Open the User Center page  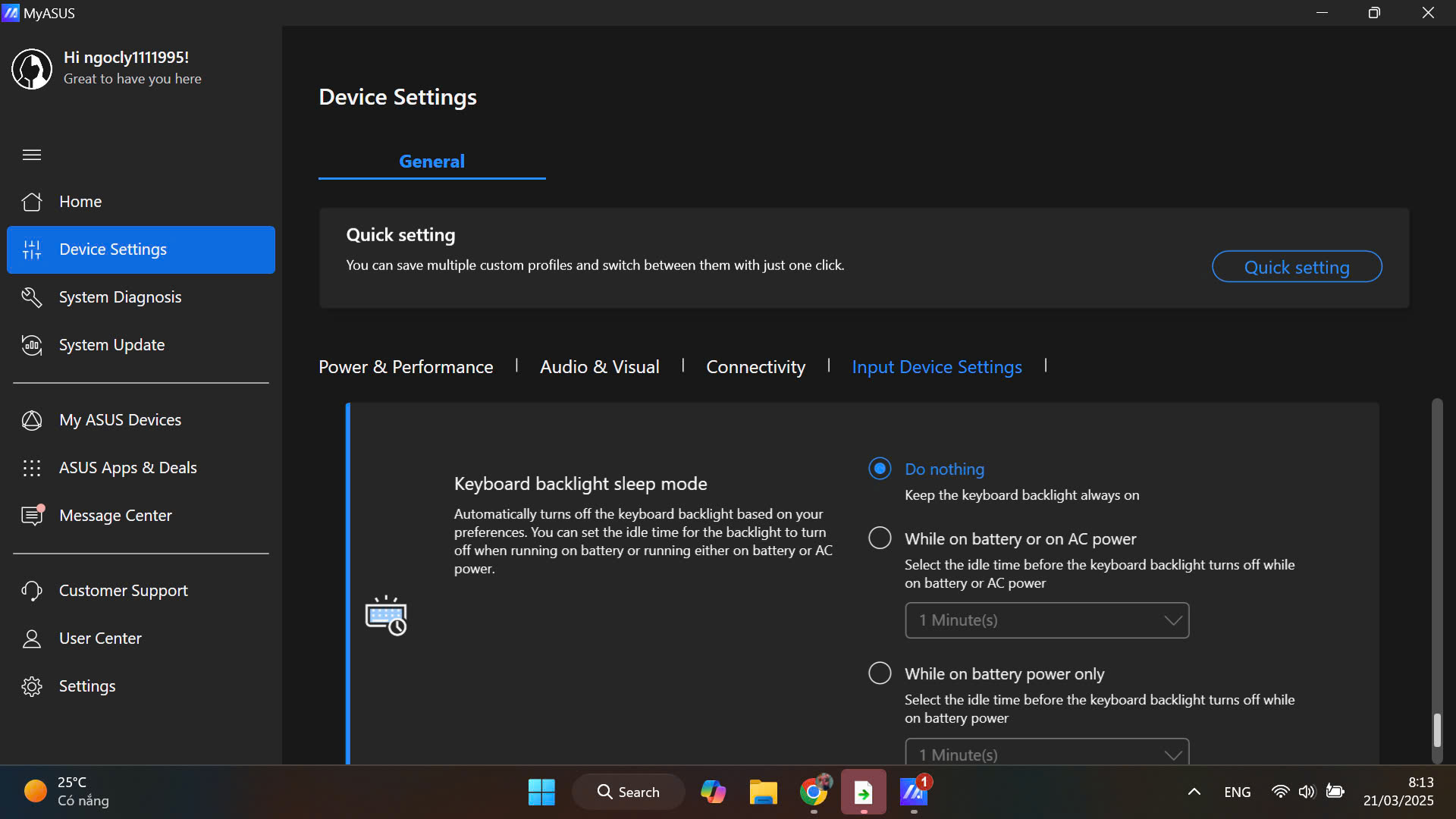[101, 639]
